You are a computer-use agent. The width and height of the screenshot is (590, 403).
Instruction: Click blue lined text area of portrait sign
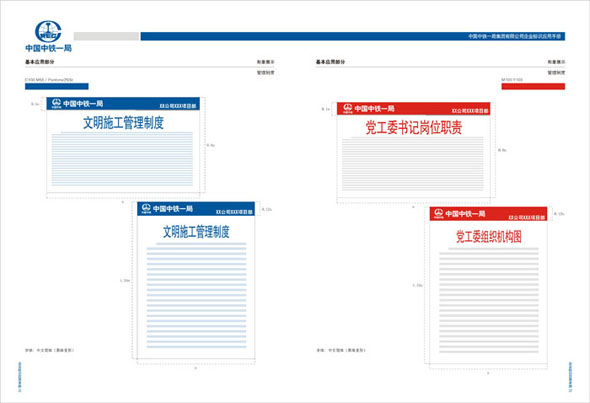coord(196,295)
